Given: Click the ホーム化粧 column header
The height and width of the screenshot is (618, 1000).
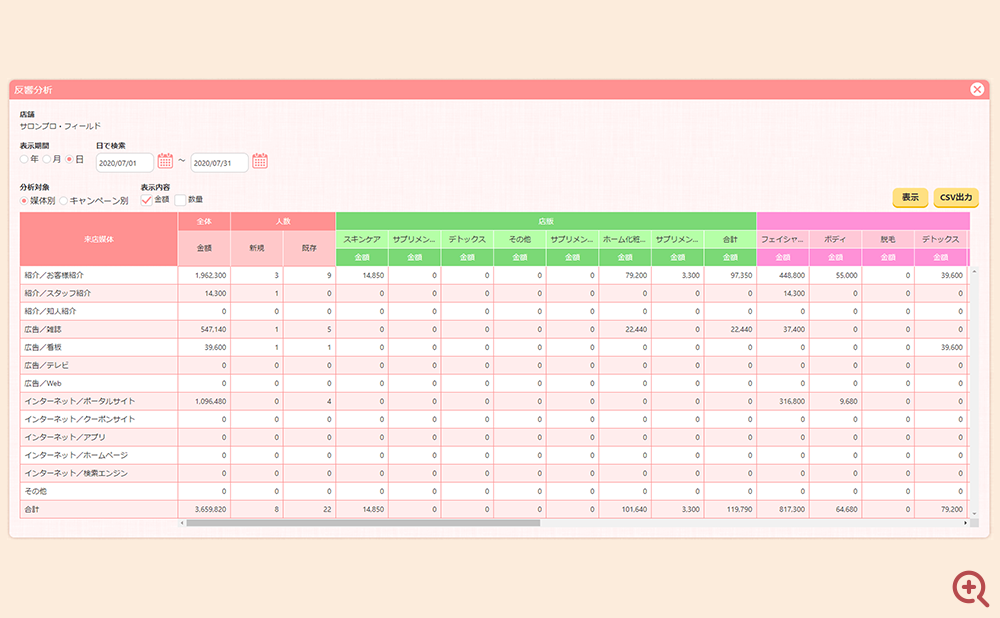Looking at the screenshot, I should pyautogui.click(x=625, y=239).
